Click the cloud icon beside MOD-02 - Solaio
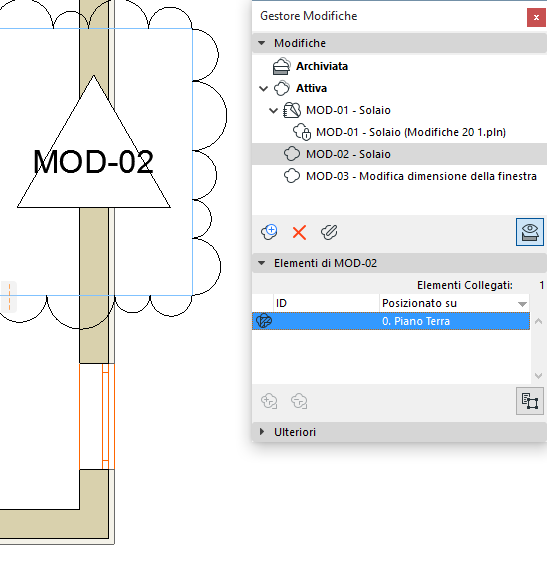547x576 pixels. pyautogui.click(x=292, y=154)
